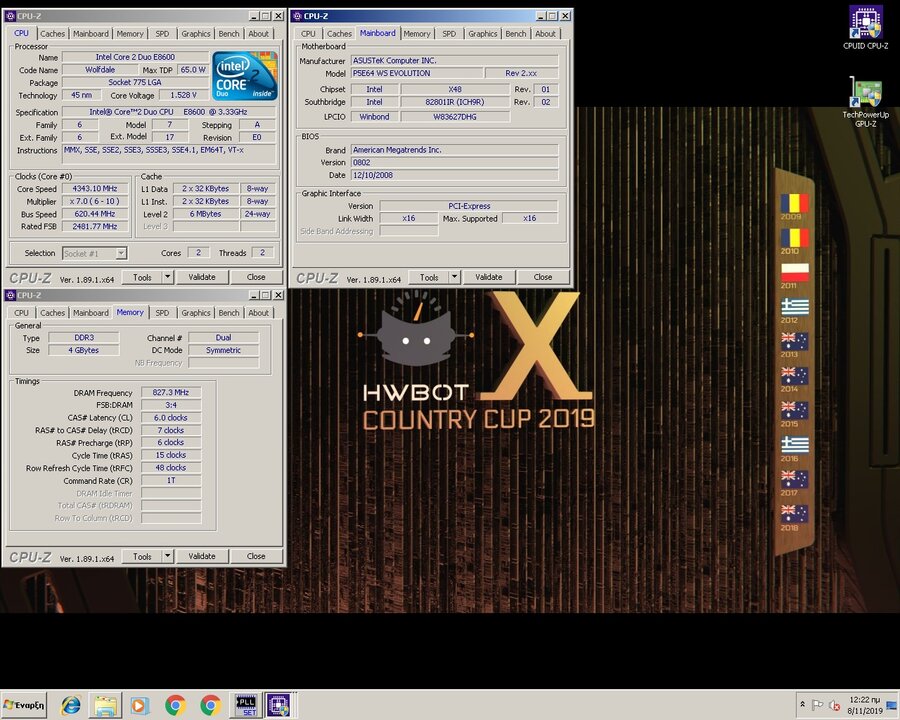Open PLL SET app in taskbar
The width and height of the screenshot is (900, 720).
coord(246,704)
